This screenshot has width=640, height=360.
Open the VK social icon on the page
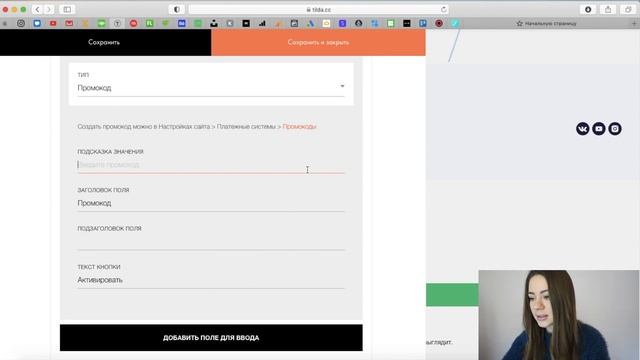[x=582, y=129]
